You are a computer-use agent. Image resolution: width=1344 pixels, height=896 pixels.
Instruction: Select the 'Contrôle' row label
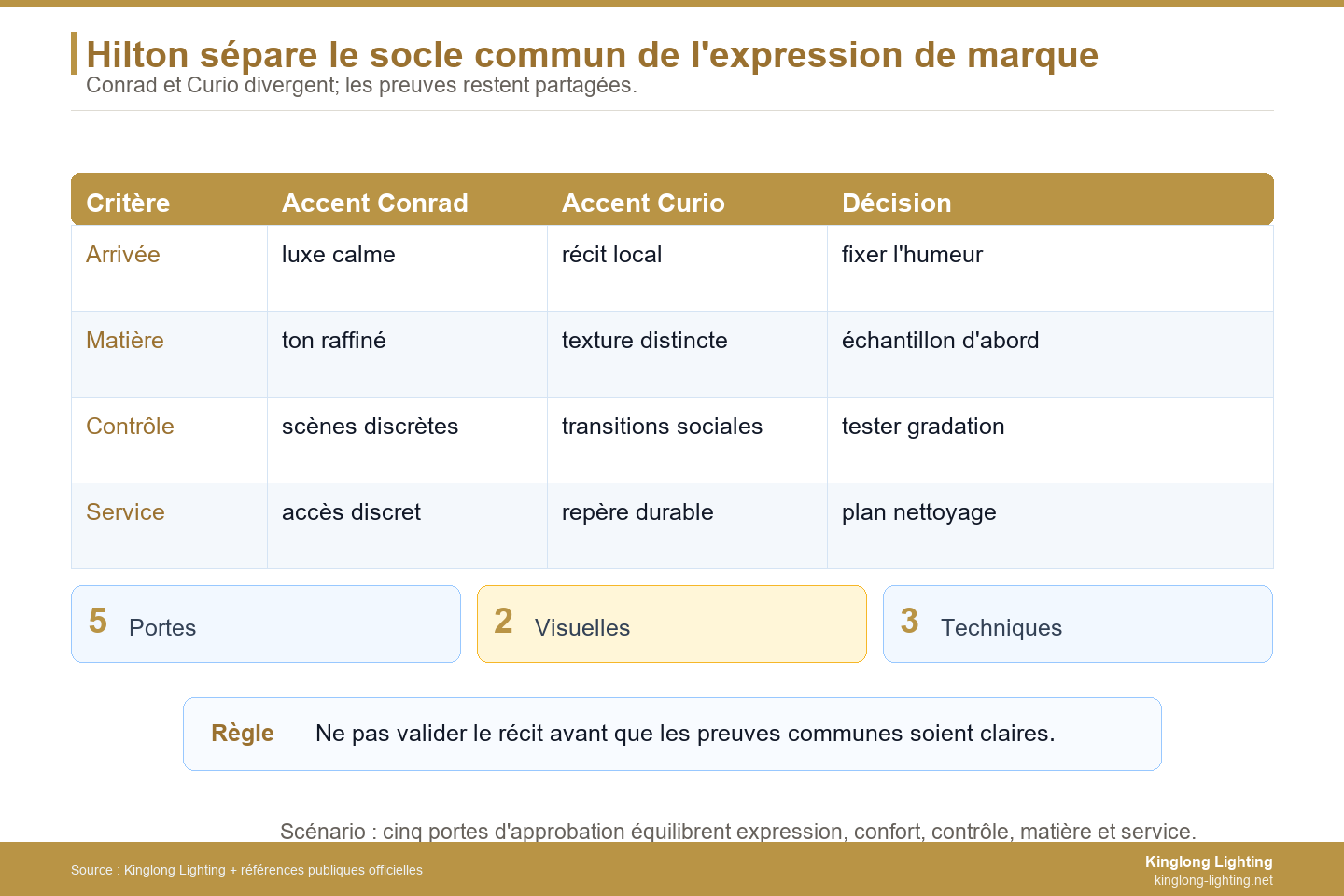click(130, 427)
